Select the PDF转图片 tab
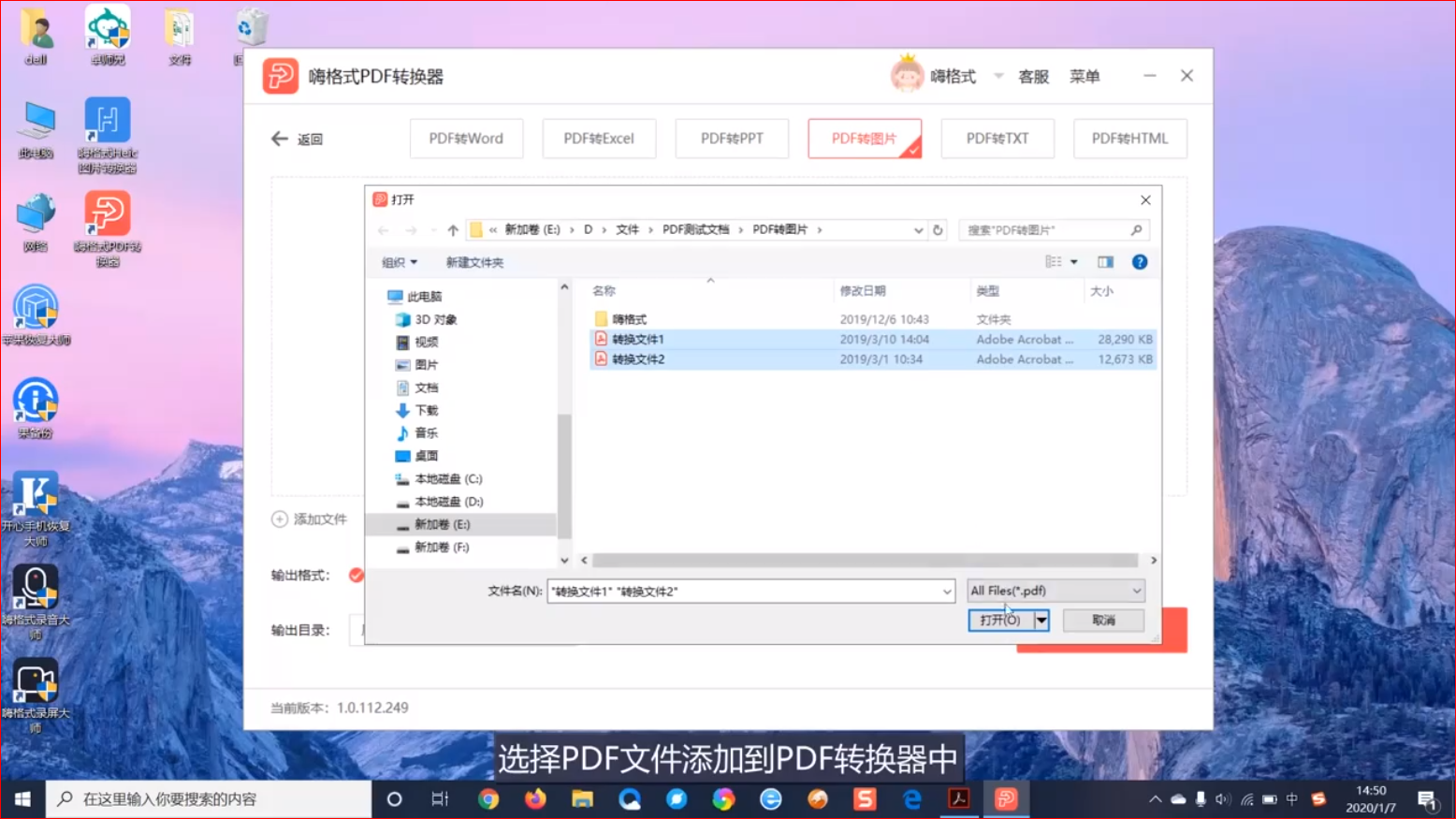1456x819 pixels. click(865, 139)
